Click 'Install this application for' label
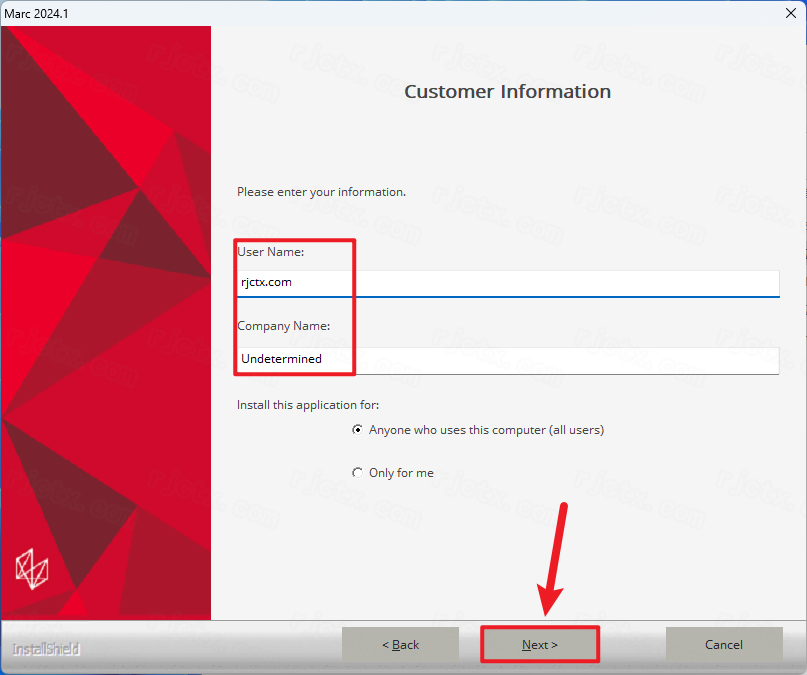Viewport: 807px width, 675px height. pos(308,405)
